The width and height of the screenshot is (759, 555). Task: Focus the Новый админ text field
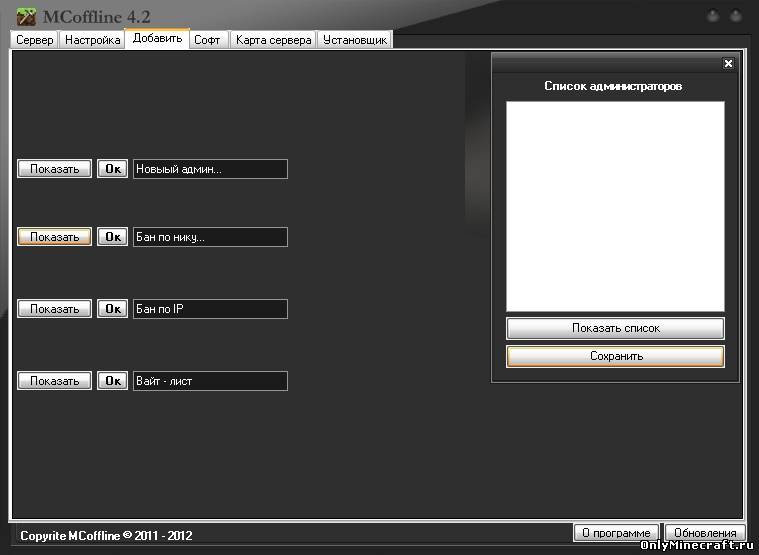click(x=210, y=169)
